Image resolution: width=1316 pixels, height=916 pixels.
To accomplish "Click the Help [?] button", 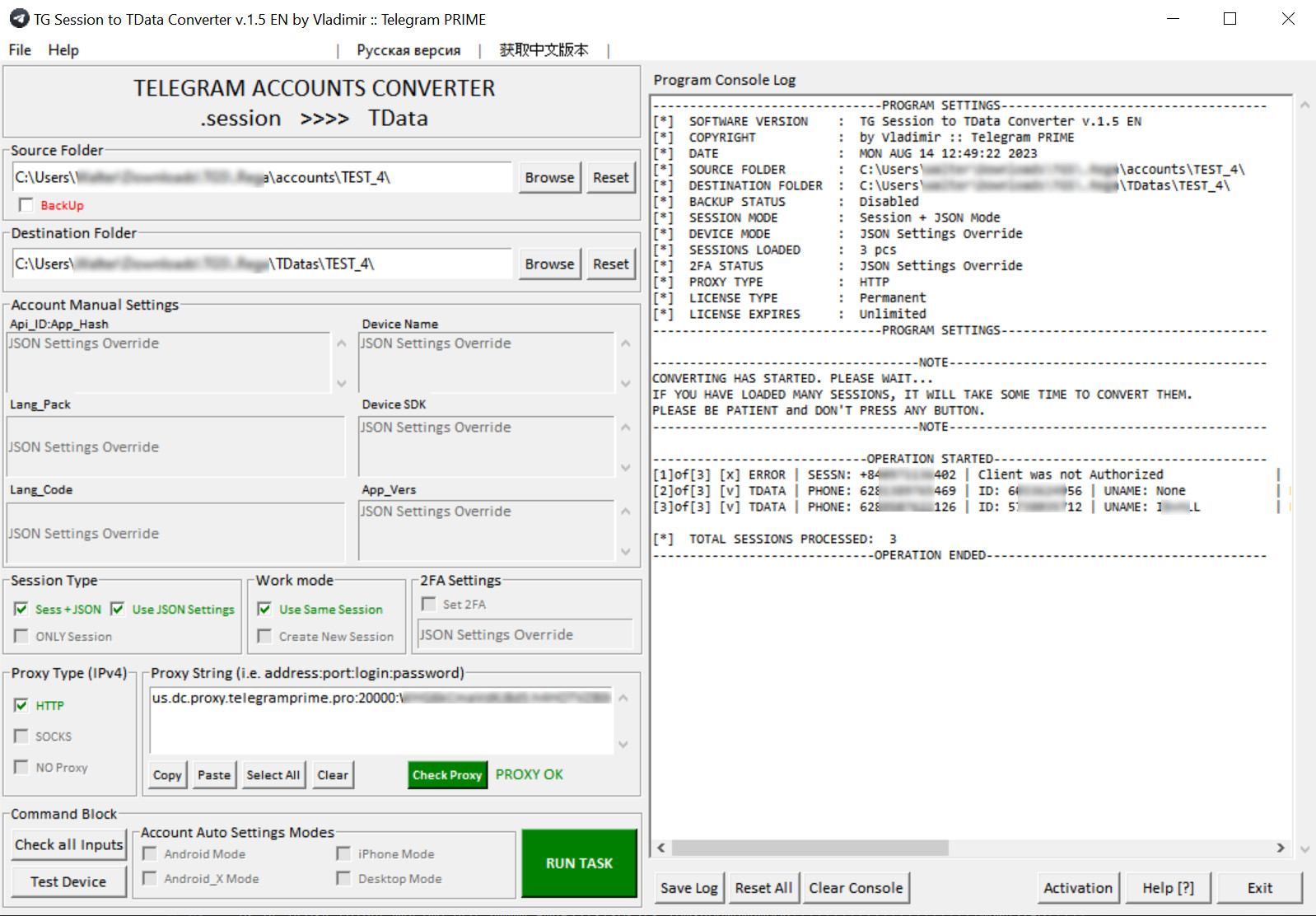I will (x=1168, y=888).
